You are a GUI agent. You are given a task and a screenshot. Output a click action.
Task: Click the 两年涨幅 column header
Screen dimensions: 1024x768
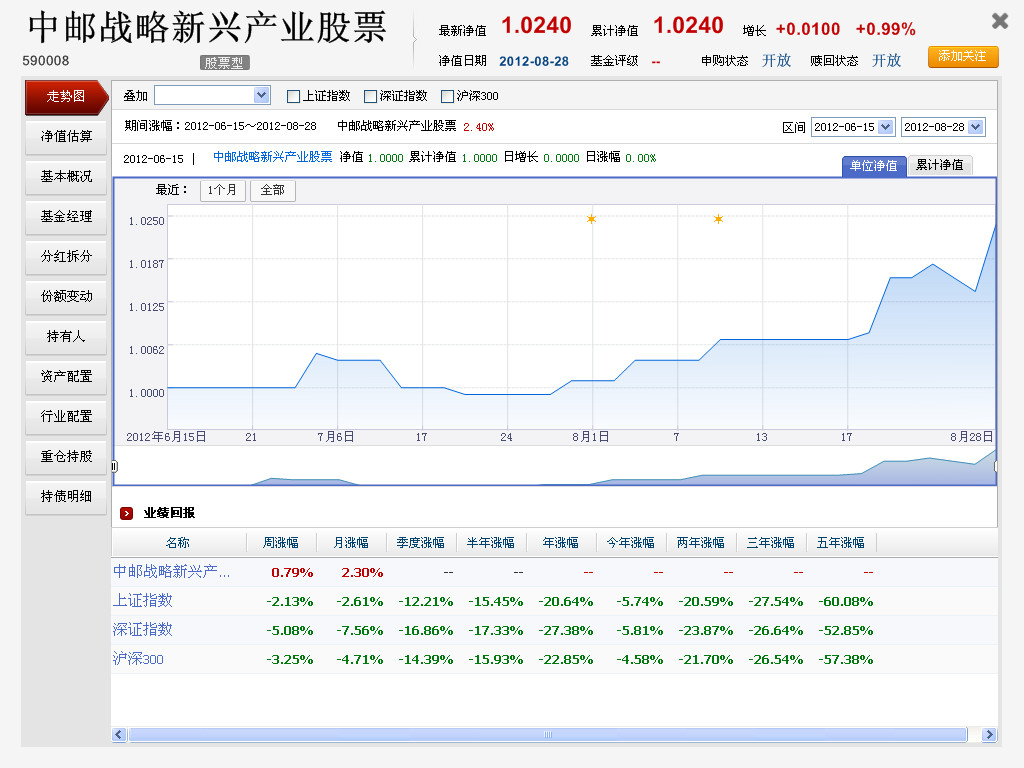pos(700,543)
